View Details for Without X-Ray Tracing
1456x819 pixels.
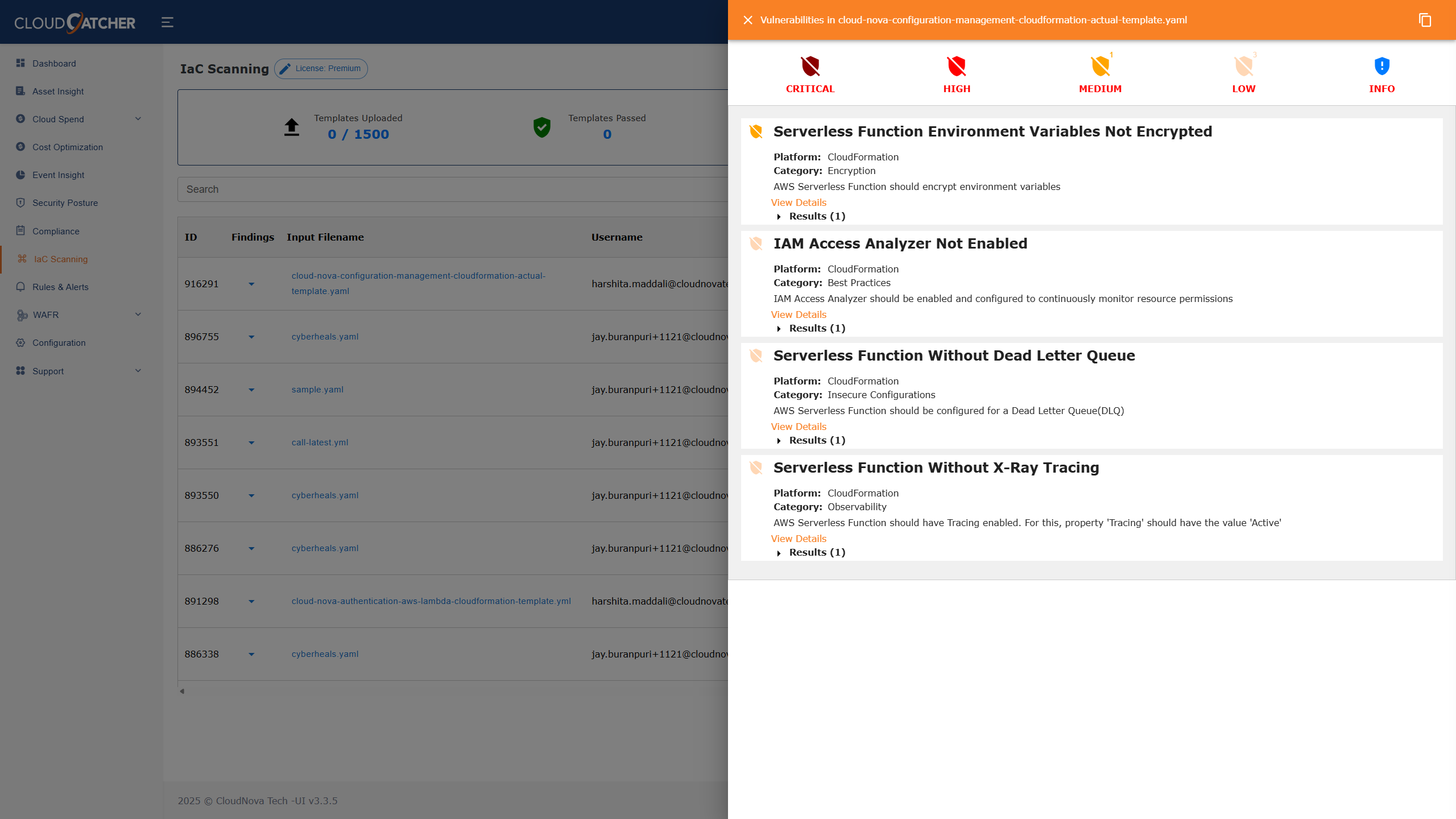tap(799, 539)
